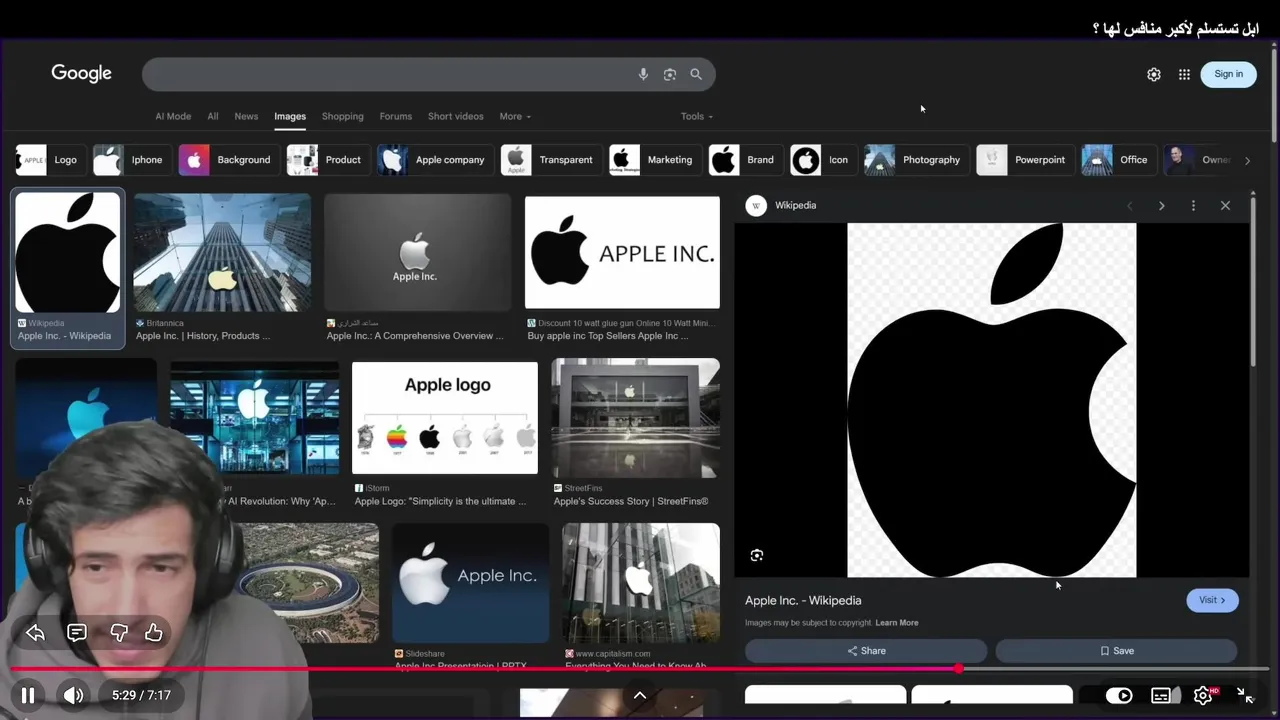Viewport: 1280px width, 720px height.
Task: Switch to AI Mode tab
Action: [x=173, y=116]
